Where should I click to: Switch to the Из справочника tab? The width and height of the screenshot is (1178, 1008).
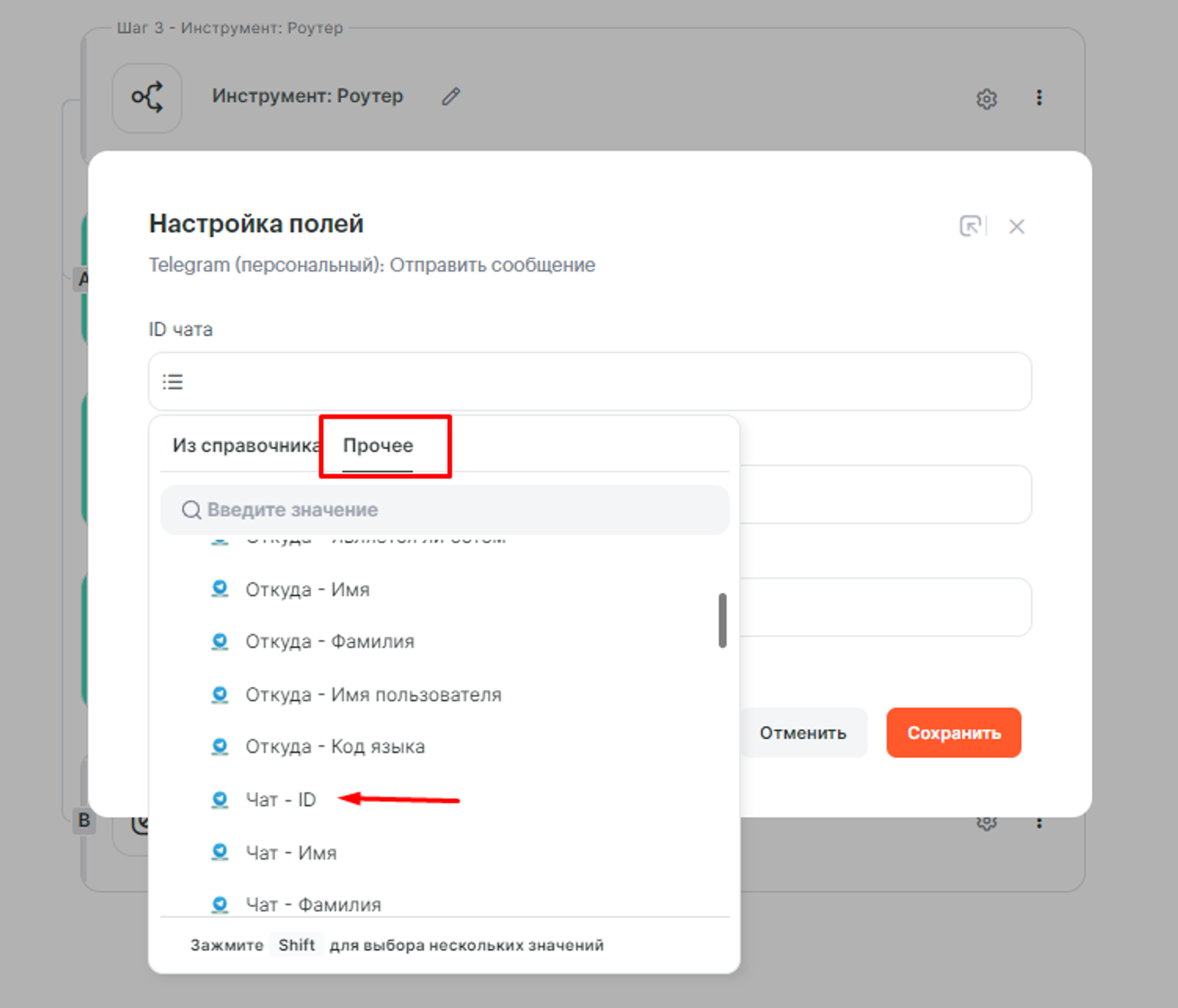[244, 445]
